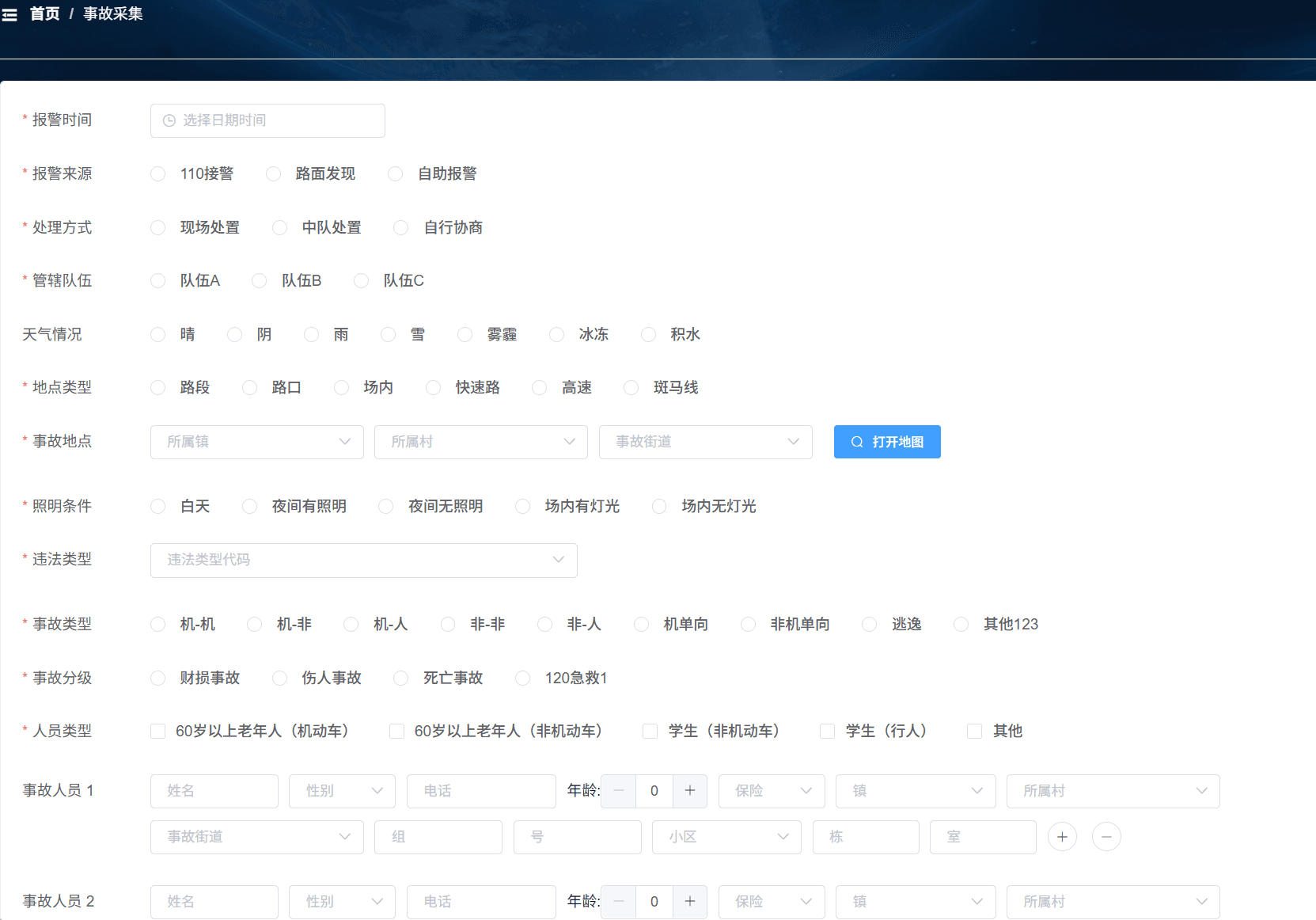Open the 性别 dropdown for 事故人员2
Image resolution: width=1316 pixels, height=920 pixels.
pyautogui.click(x=342, y=902)
